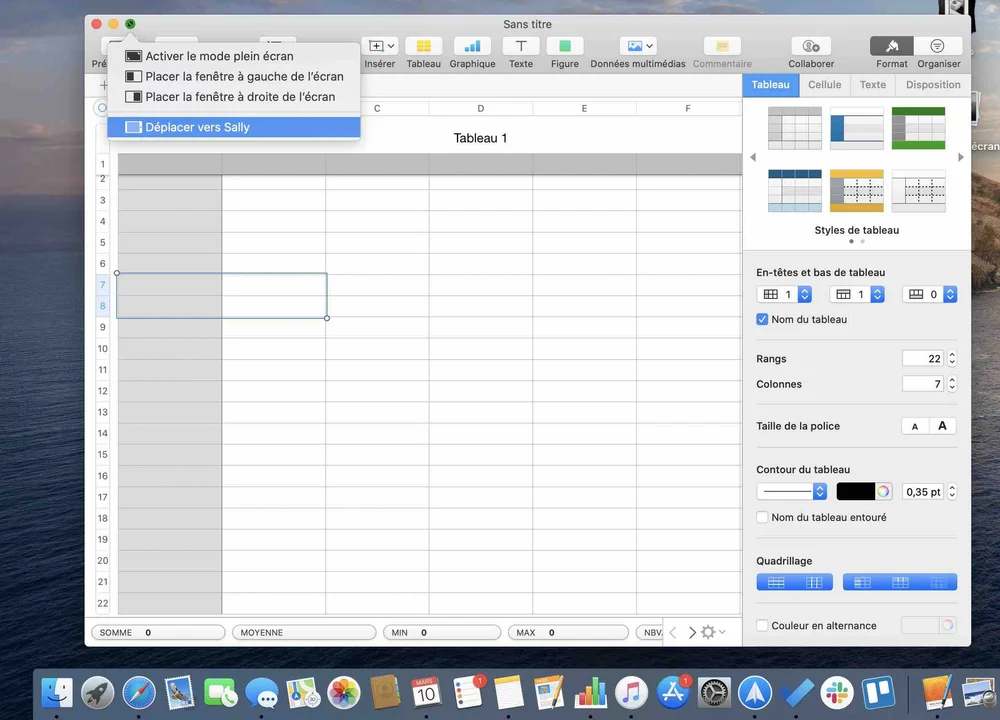Switch to the Disposition tab
1000x720 pixels.
coord(932,85)
